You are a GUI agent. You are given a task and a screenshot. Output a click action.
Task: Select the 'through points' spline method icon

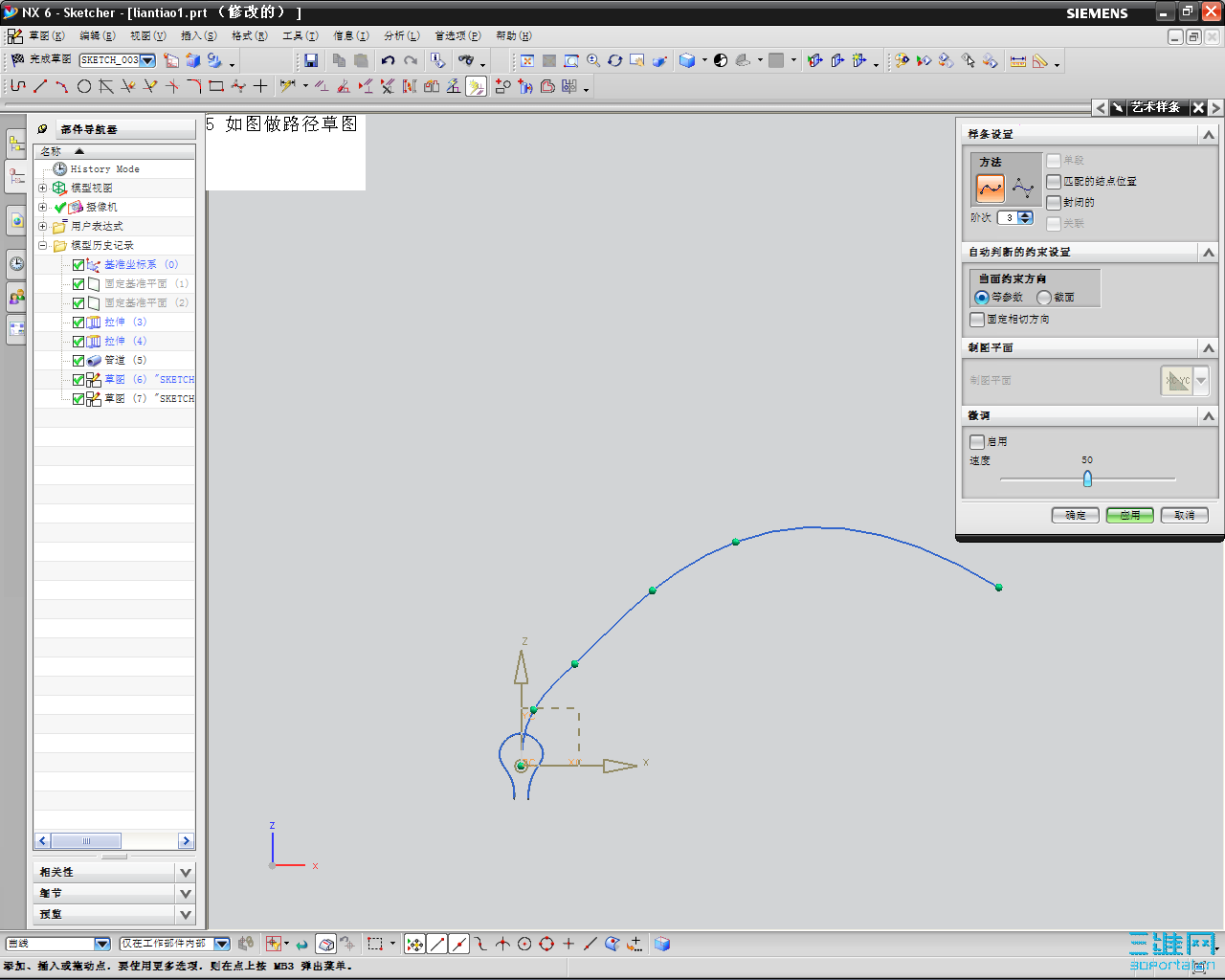(991, 188)
